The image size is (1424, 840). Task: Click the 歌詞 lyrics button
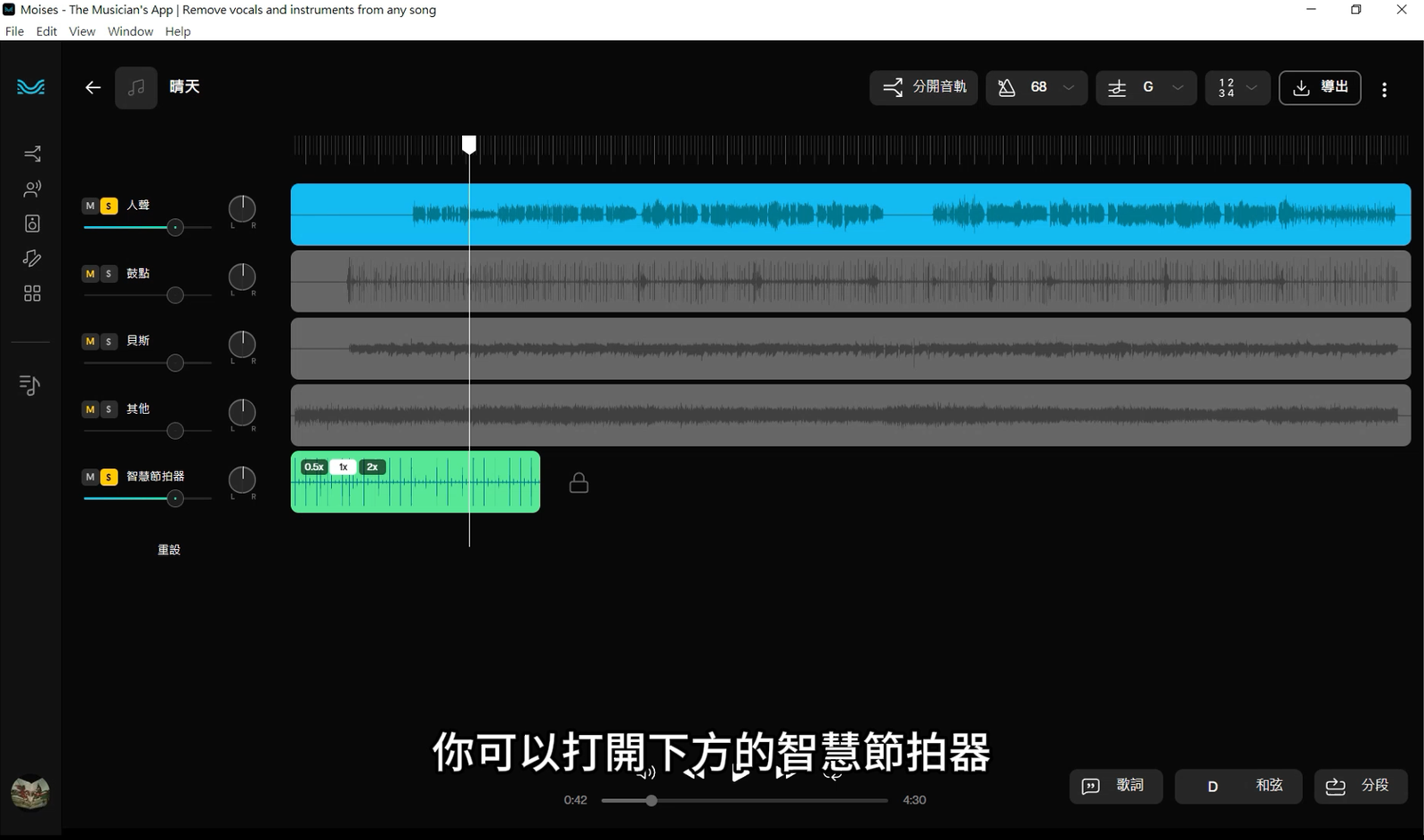(1116, 786)
